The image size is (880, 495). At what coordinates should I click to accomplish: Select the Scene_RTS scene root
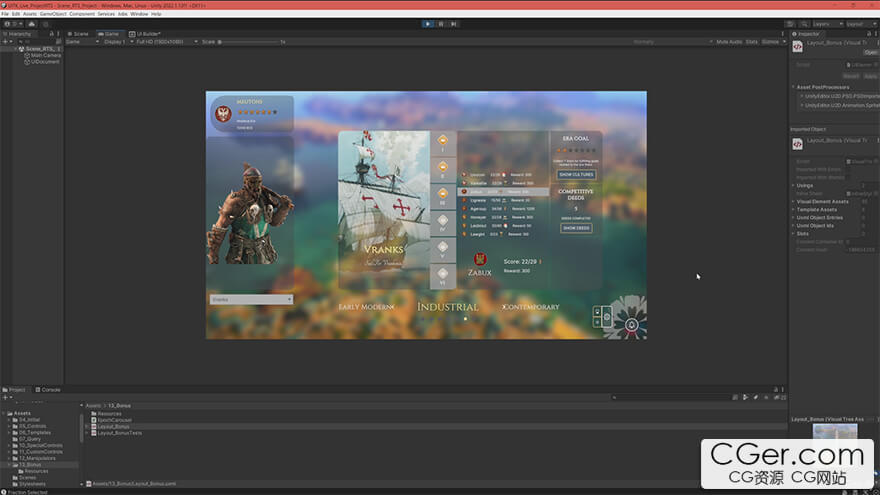[38, 49]
